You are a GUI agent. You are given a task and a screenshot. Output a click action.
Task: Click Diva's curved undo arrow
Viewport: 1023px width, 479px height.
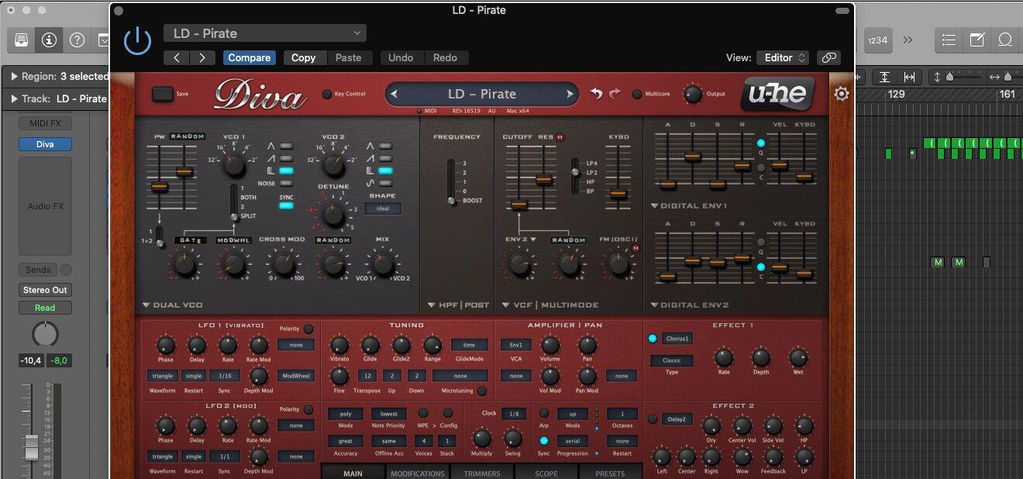tap(596, 94)
